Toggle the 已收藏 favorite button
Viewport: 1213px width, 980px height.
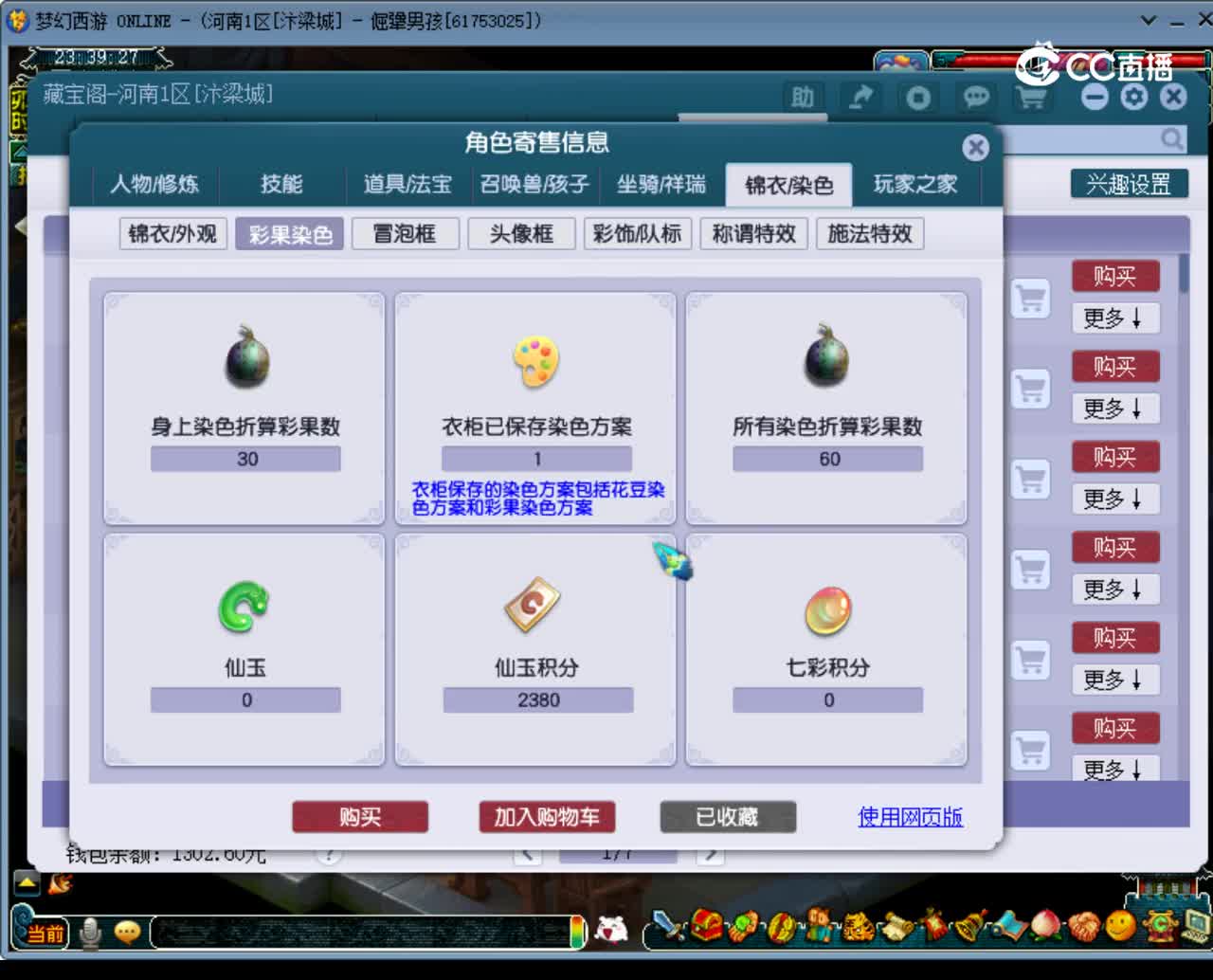728,817
